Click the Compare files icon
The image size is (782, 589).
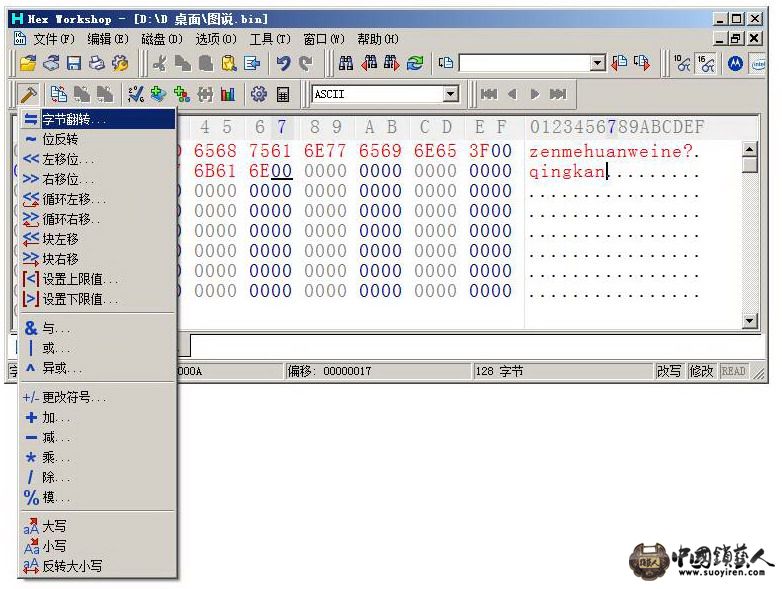click(x=59, y=94)
